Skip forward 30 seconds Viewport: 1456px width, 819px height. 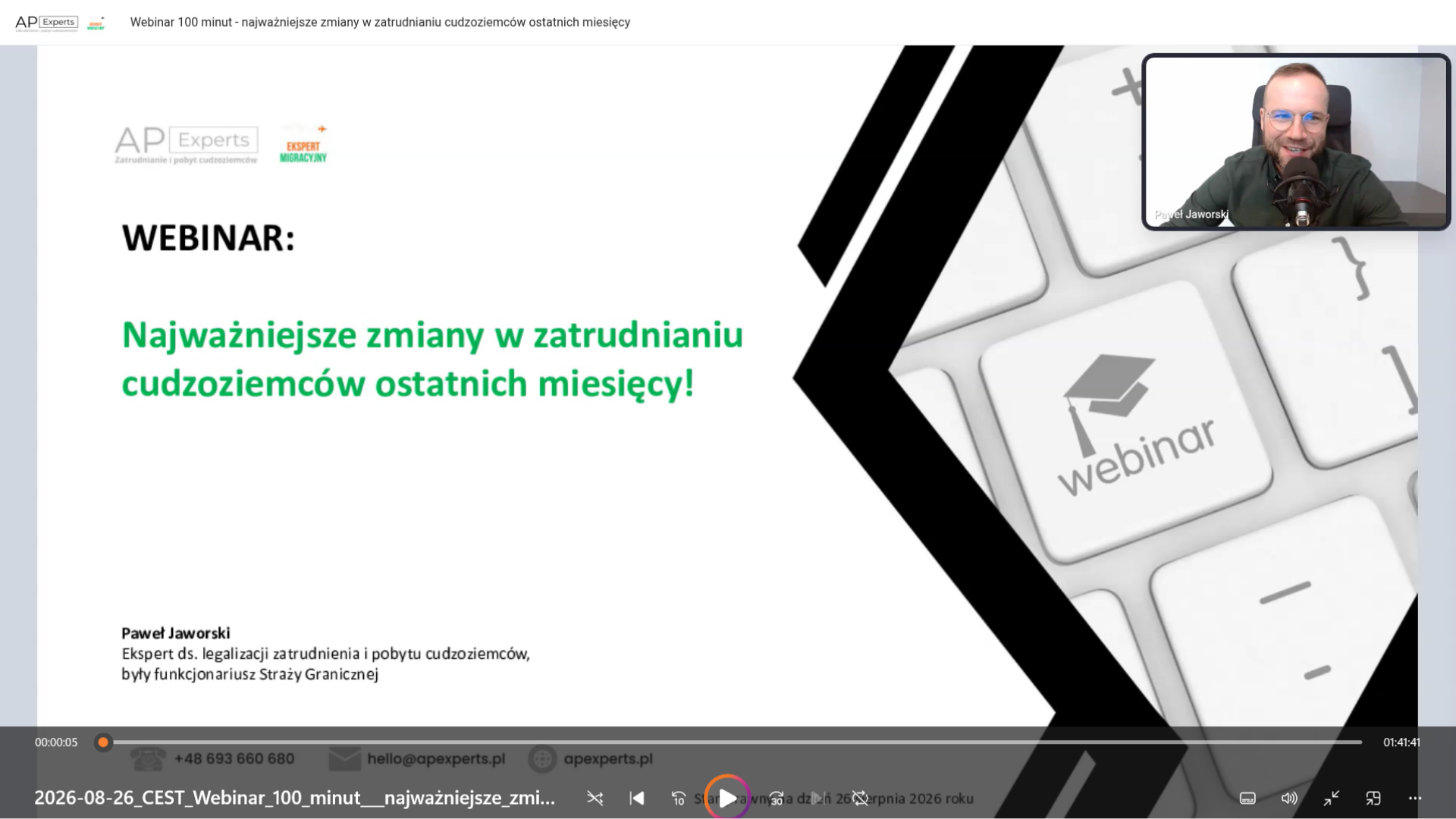(x=777, y=798)
